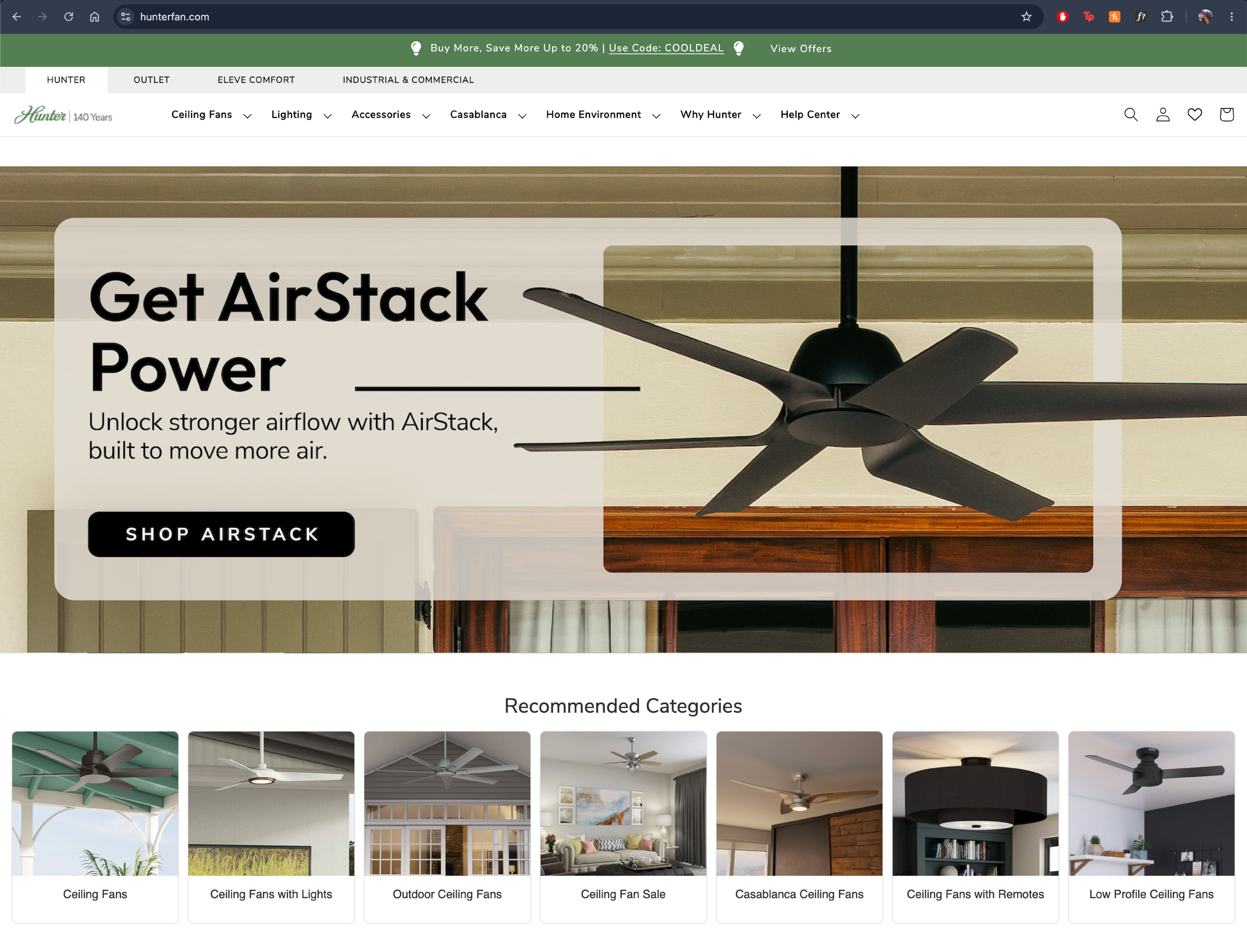Open the Ceiling Fans category label
The height and width of the screenshot is (952, 1247).
click(x=95, y=894)
